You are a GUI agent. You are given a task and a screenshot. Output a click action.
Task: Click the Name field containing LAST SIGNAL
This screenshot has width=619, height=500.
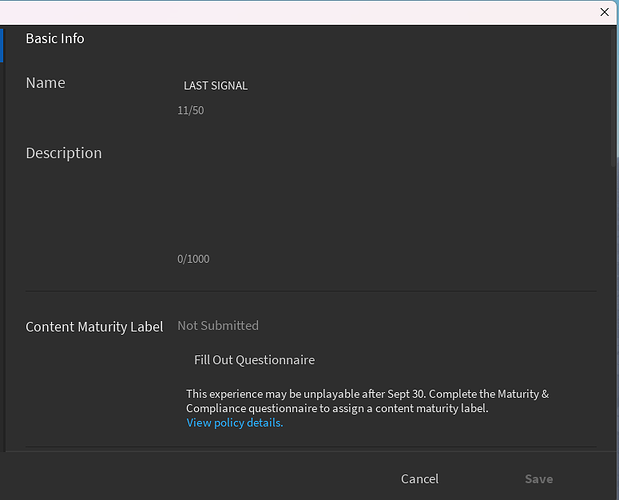pos(385,86)
